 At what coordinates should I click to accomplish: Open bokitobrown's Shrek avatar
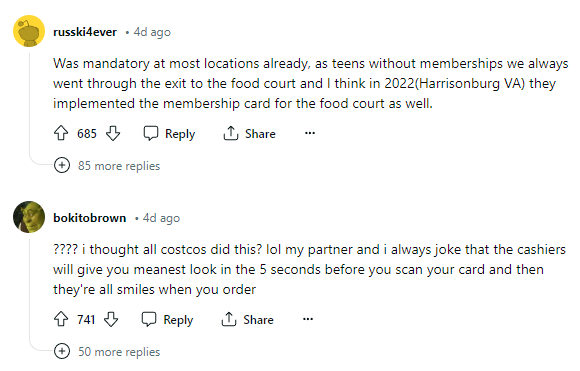(x=29, y=217)
